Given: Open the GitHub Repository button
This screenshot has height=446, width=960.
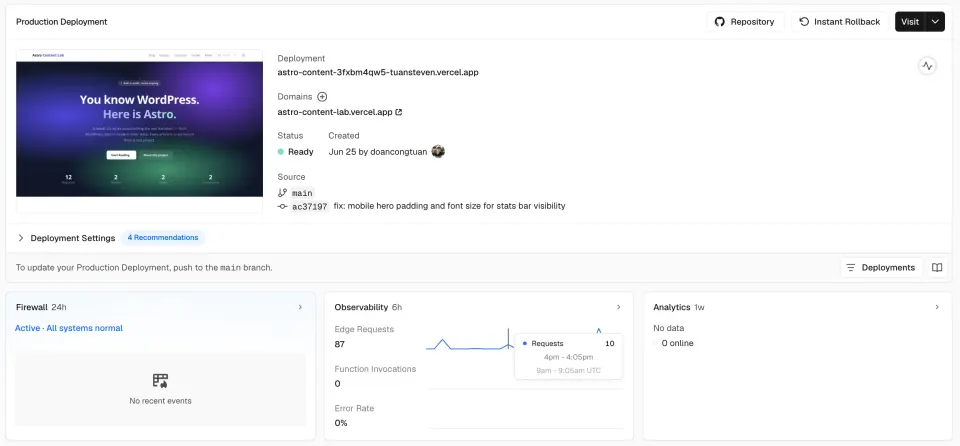Looking at the screenshot, I should click(x=745, y=21).
